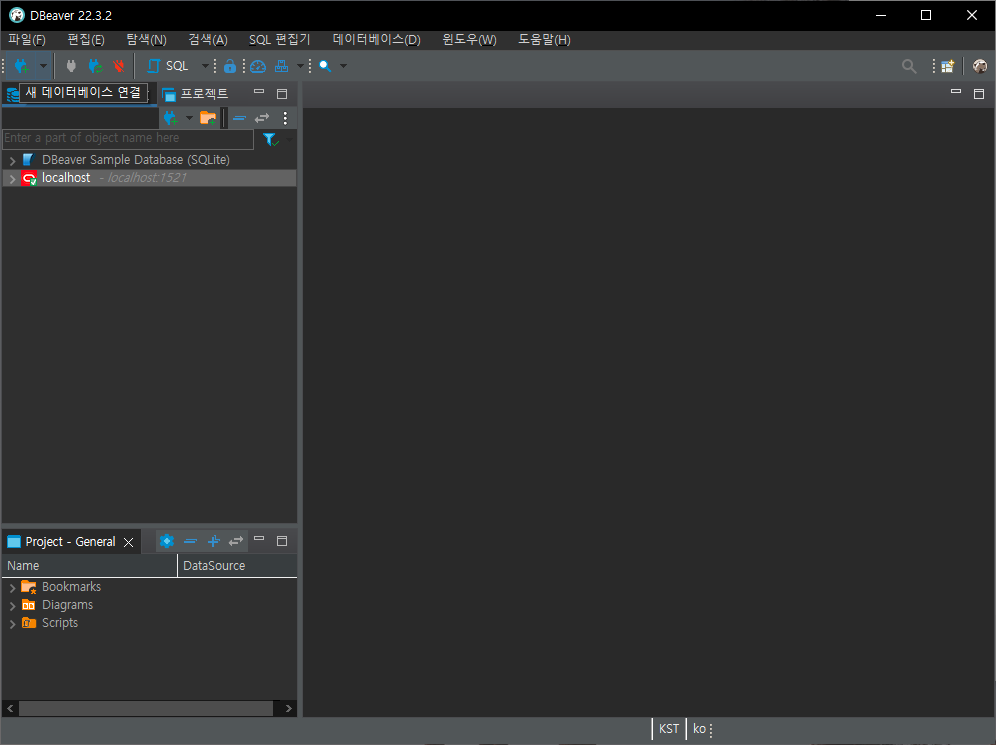This screenshot has width=996, height=745.
Task: Select DBeaver Sample Database (SQLite)
Action: 136,160
